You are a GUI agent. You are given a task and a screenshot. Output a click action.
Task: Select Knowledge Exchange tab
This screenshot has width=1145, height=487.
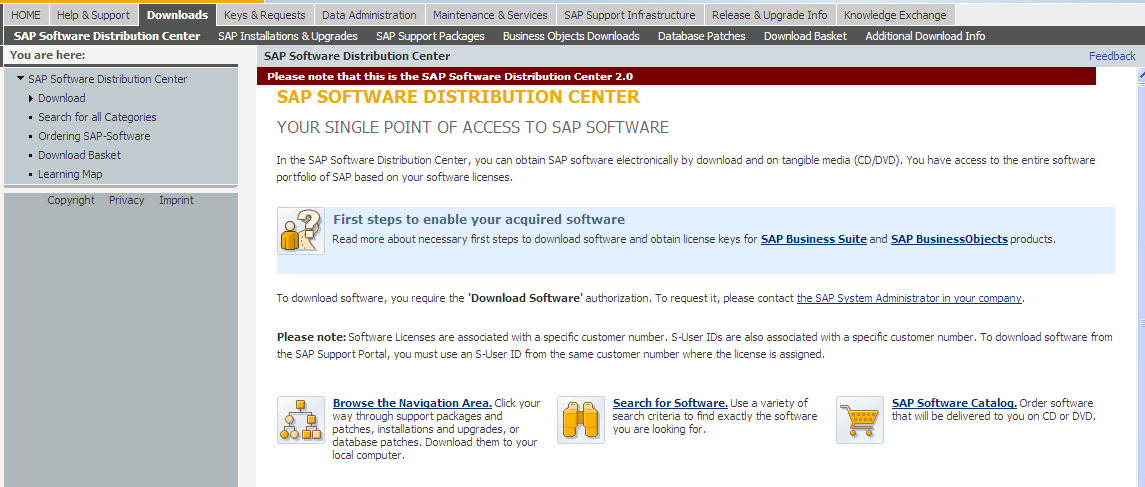[x=895, y=15]
